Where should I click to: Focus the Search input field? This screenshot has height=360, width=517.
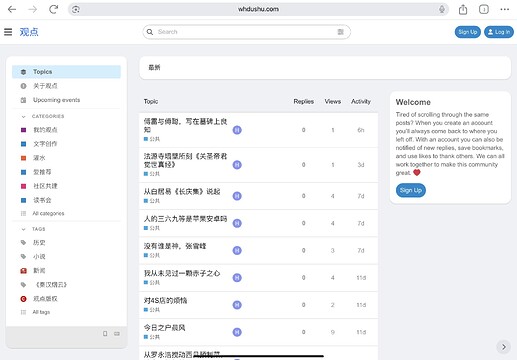coord(246,32)
